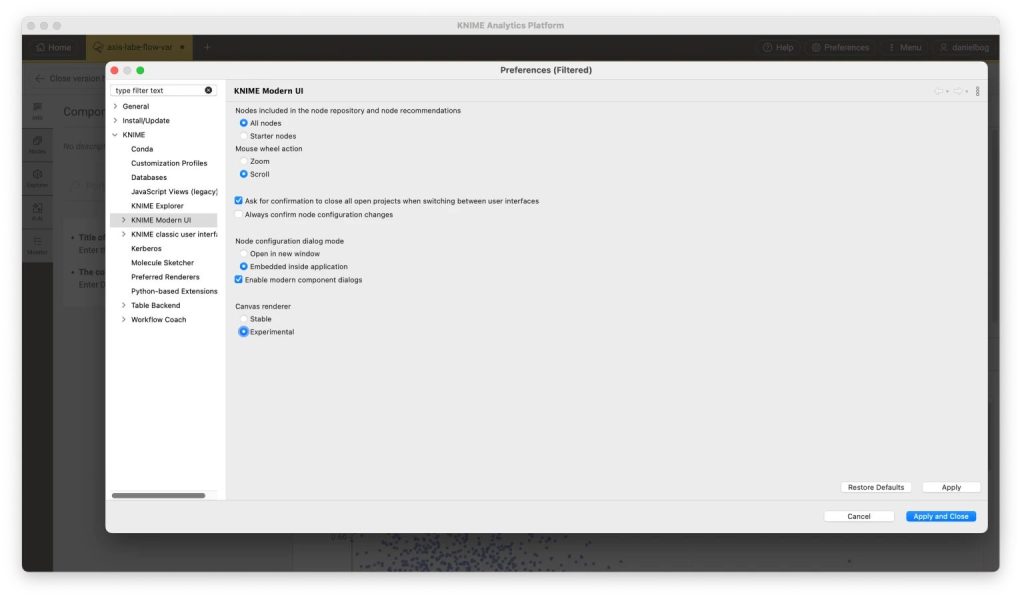Open the Molecule Sketcher preferences page
Image resolution: width=1024 pixels, height=599 pixels.
[163, 263]
